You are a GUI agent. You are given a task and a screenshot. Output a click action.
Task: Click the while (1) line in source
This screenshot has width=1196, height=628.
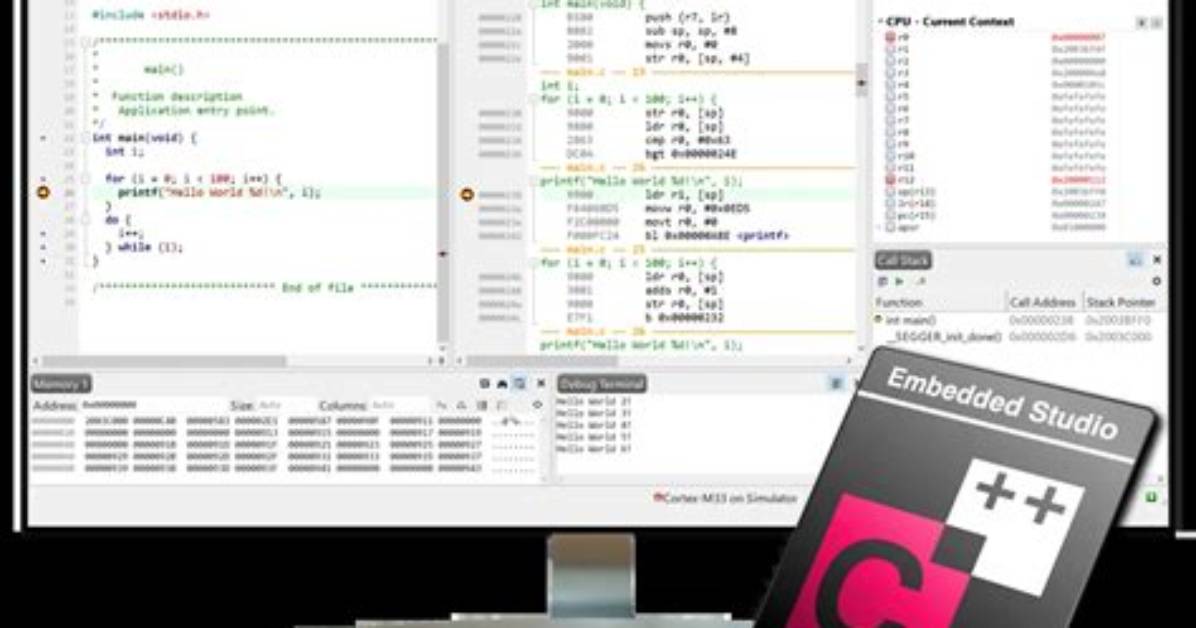click(144, 247)
